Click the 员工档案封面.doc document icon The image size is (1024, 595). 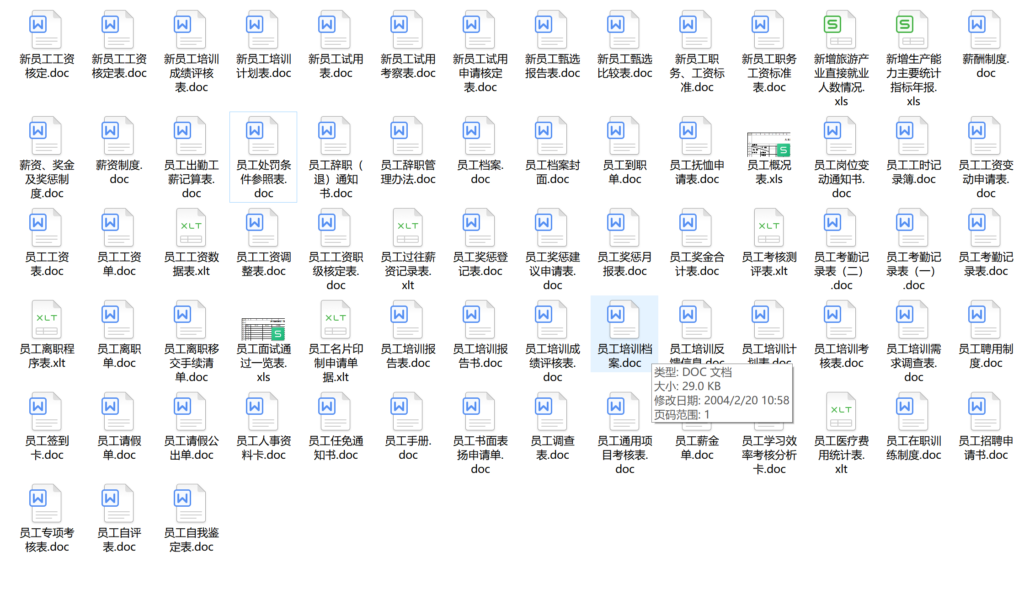point(552,137)
